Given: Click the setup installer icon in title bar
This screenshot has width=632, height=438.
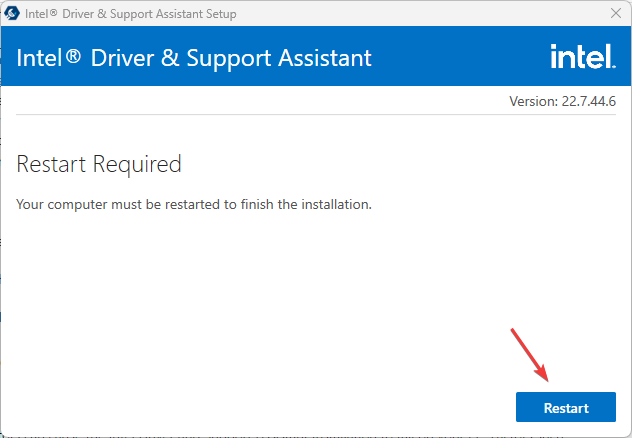Looking at the screenshot, I should point(13,14).
